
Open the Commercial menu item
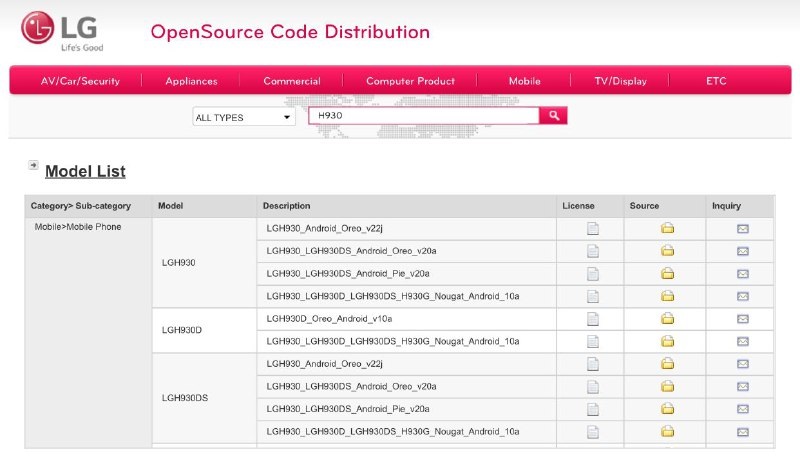coord(292,81)
